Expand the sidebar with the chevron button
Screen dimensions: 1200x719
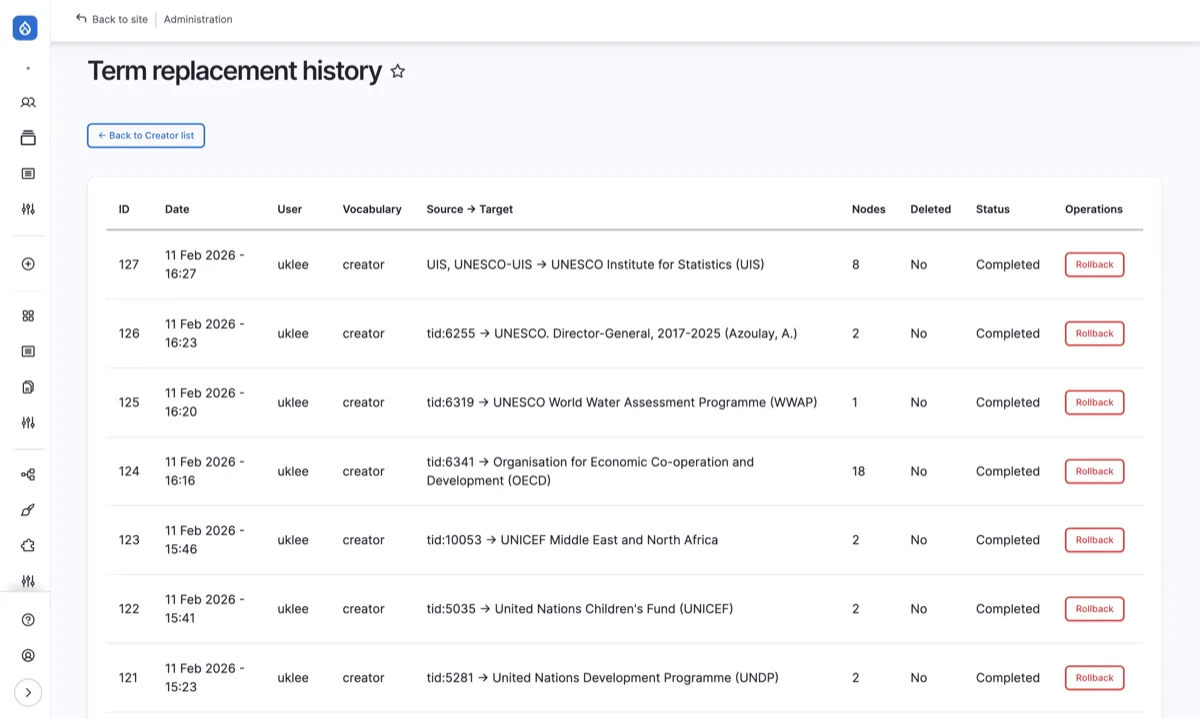(x=28, y=692)
